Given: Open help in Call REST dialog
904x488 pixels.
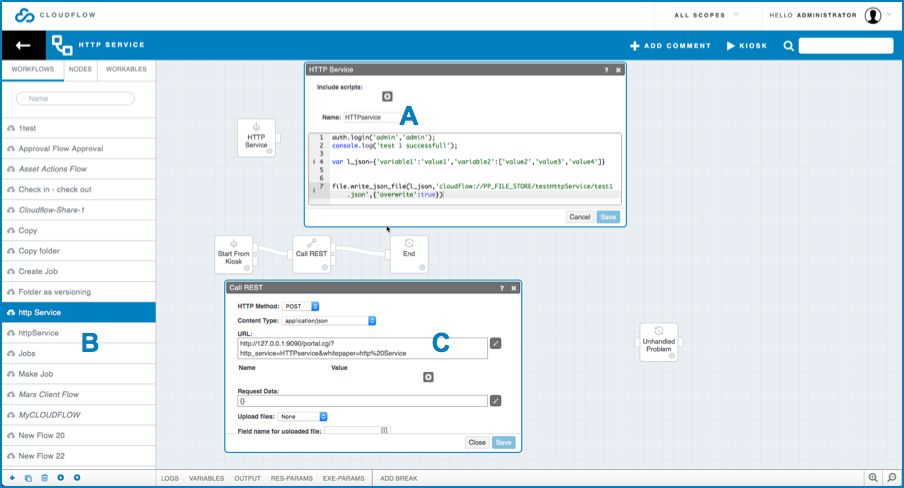Looking at the screenshot, I should point(501,288).
